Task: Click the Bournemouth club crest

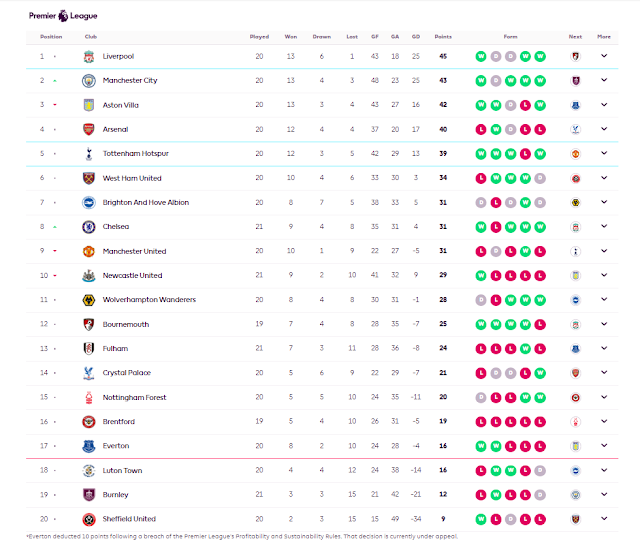Action: coord(89,324)
